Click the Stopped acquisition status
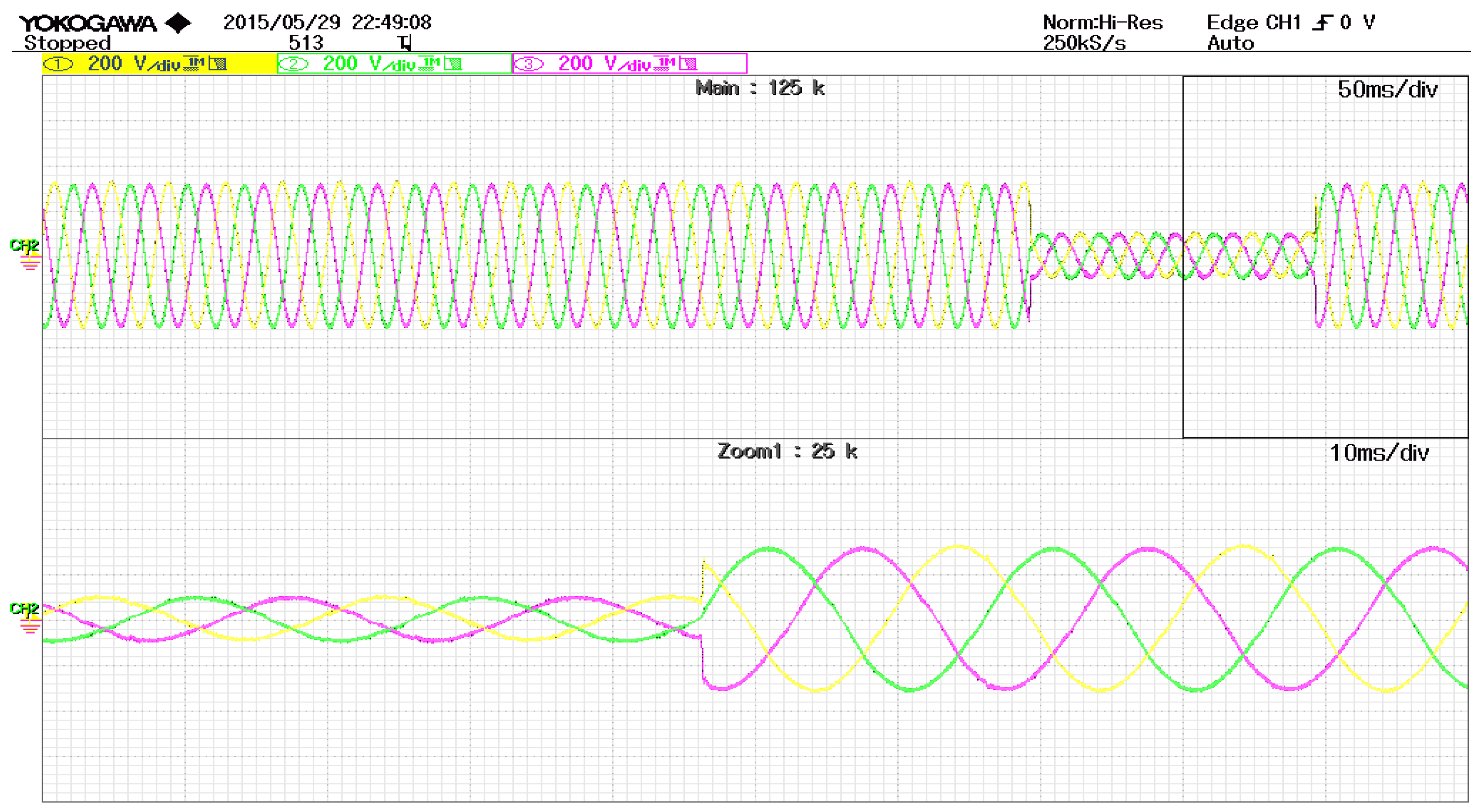1479x812 pixels. [67, 43]
